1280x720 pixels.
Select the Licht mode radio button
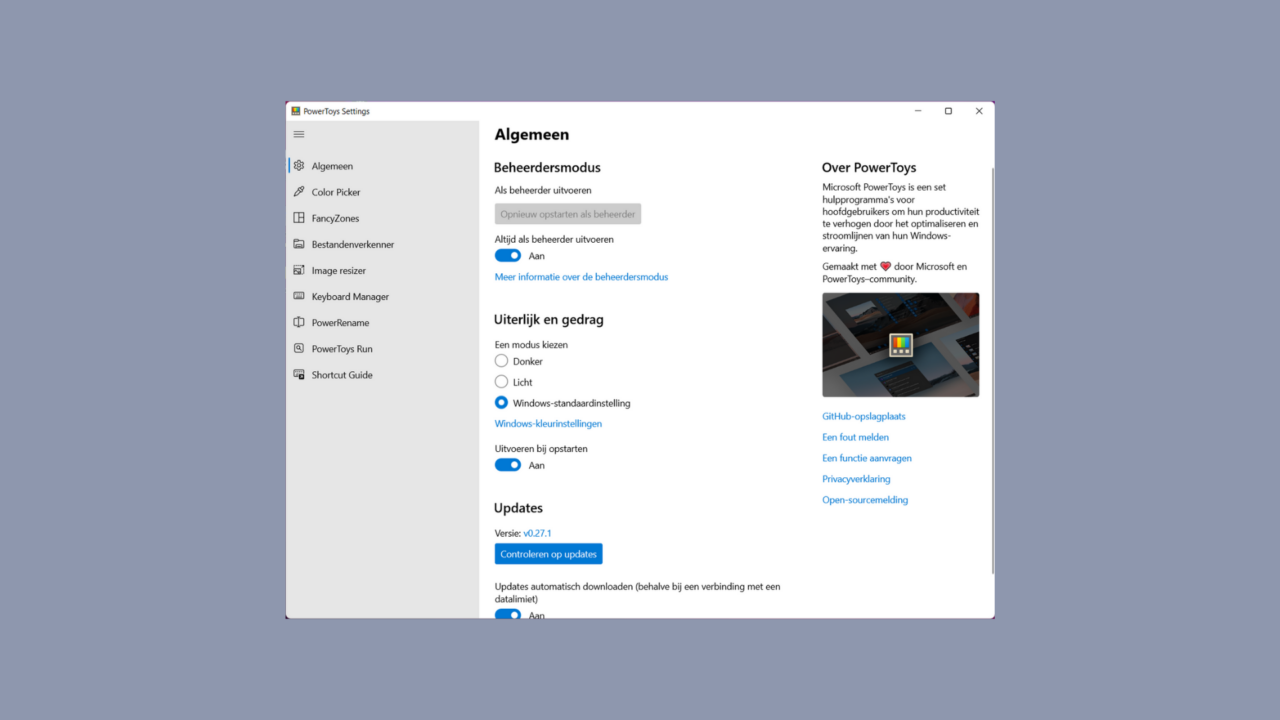tap(502, 382)
